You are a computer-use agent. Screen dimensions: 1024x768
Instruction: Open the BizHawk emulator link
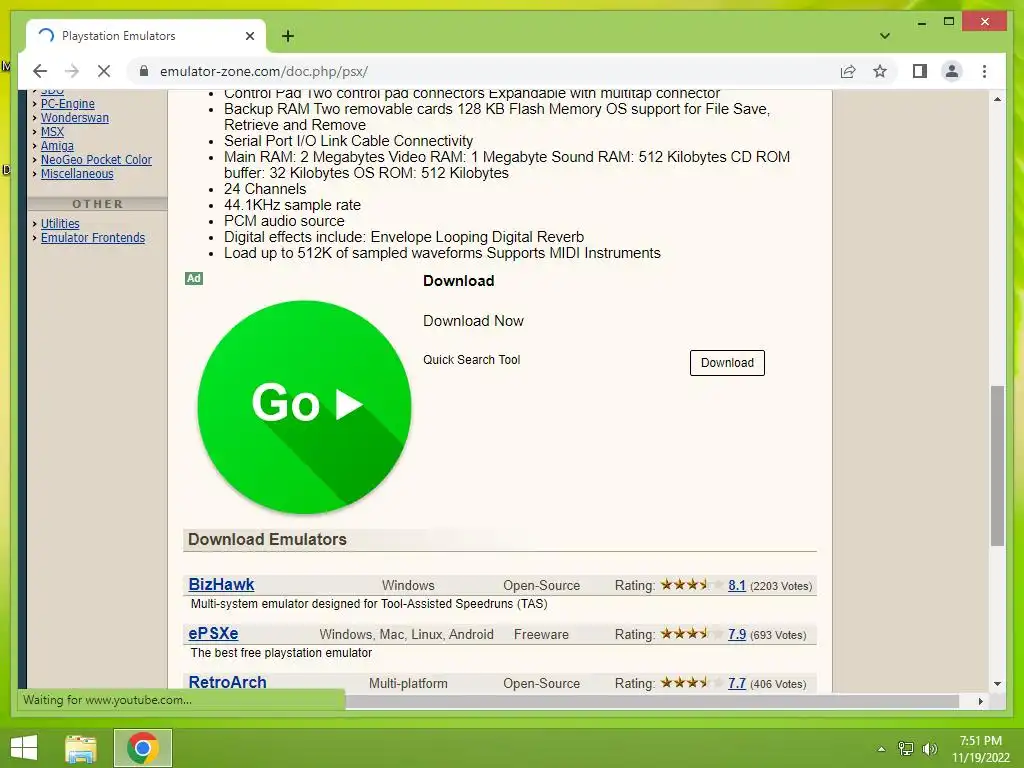[x=221, y=584]
